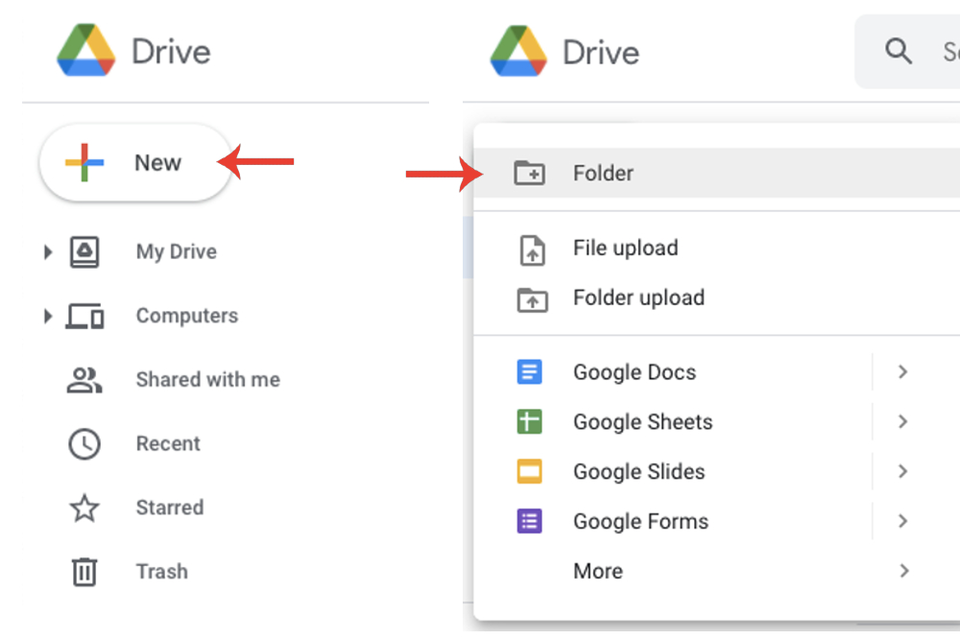
Task: Expand the Google Sheets submenu chevron
Action: [x=903, y=422]
